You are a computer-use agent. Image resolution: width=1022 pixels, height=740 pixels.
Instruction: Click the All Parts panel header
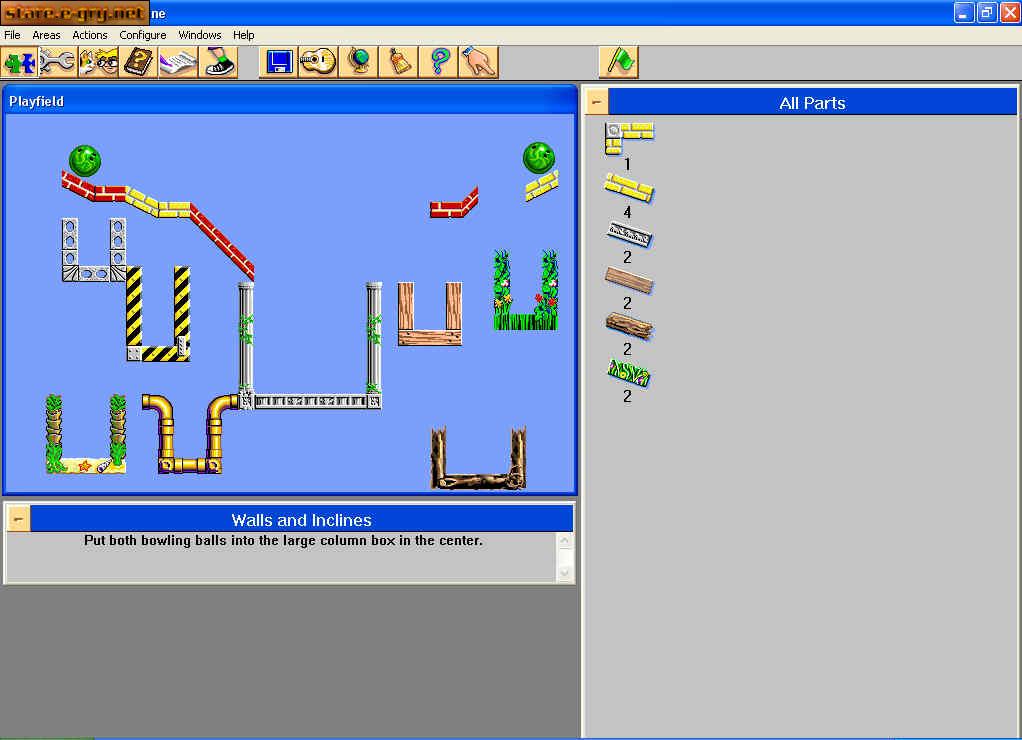[x=812, y=102]
